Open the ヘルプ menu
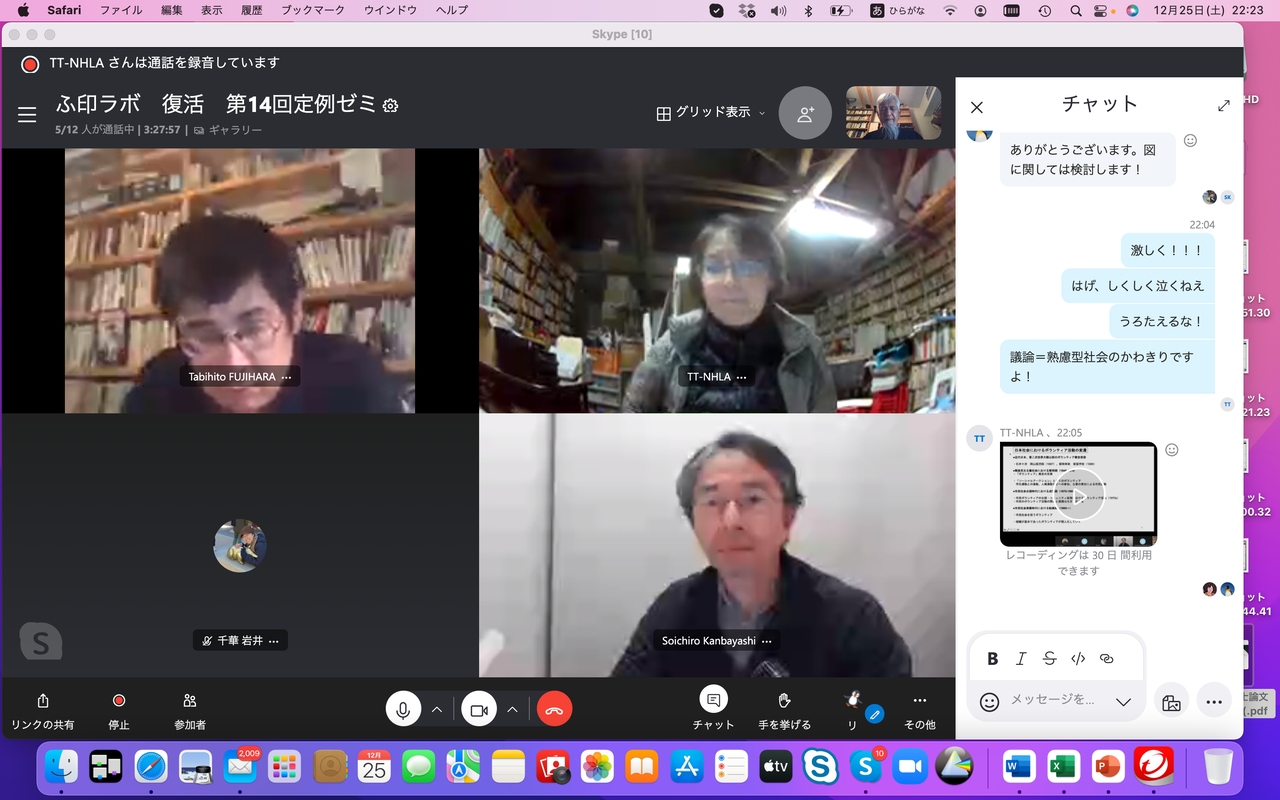Viewport: 1280px width, 800px height. [x=452, y=10]
